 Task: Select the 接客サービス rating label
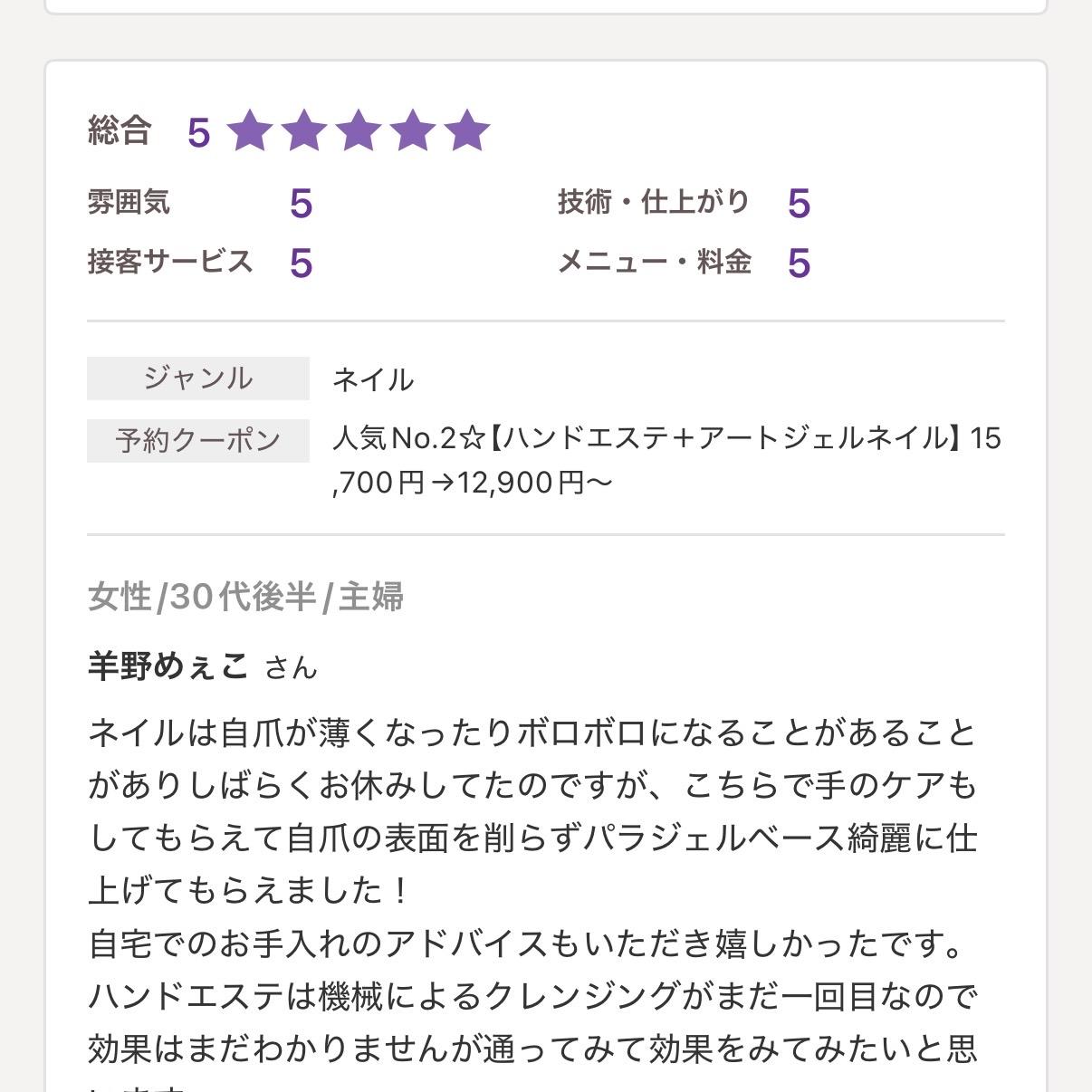(170, 262)
